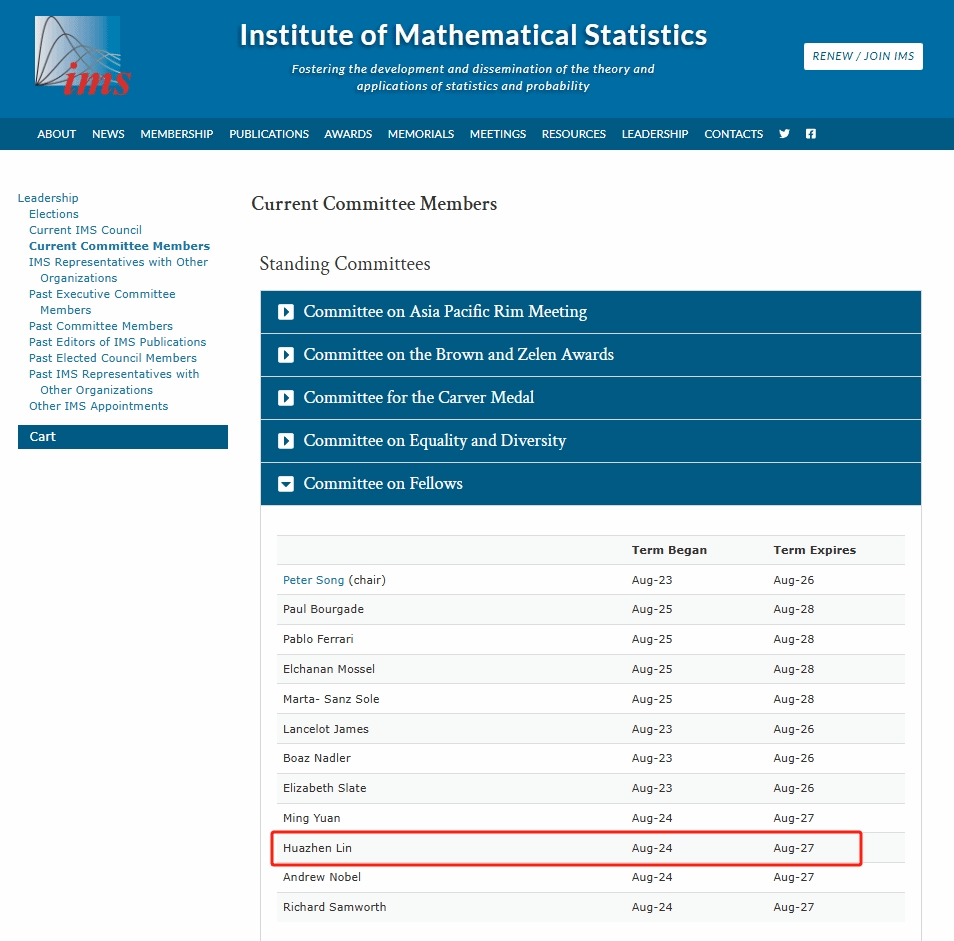Screen dimensions: 954x941
Task: Open Peter Song's profile link
Action: click(x=313, y=580)
